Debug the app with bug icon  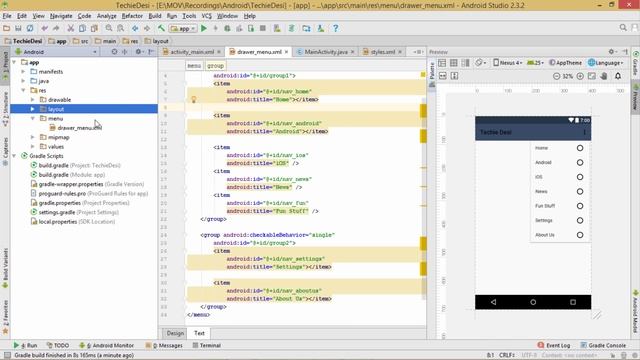tap(227, 28)
